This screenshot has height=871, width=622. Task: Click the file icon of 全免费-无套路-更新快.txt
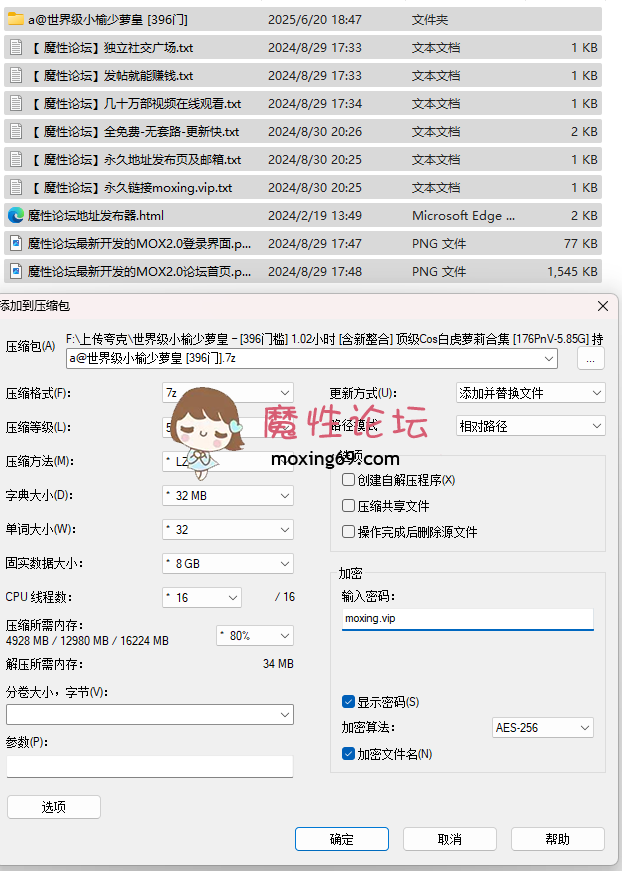point(16,132)
